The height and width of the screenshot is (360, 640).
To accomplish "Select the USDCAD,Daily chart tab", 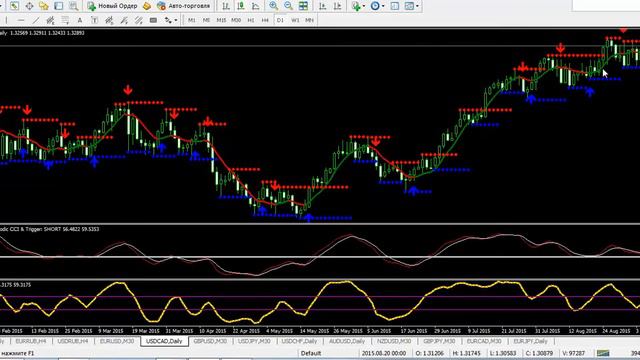I will pyautogui.click(x=164, y=341).
